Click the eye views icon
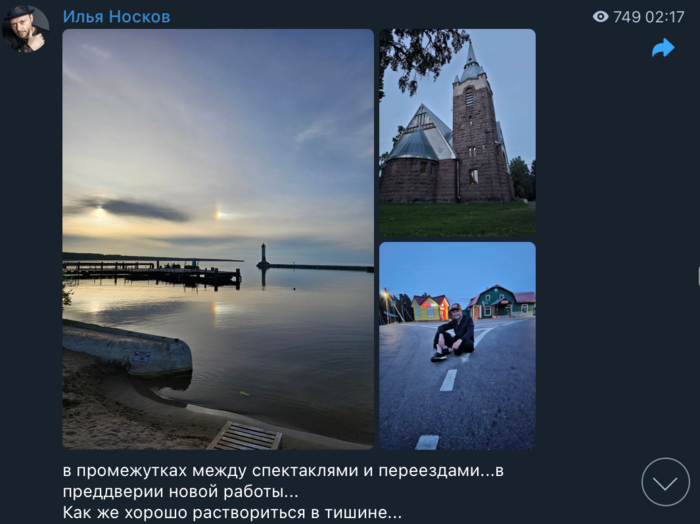Screen dimensions: 700x524 (600, 17)
